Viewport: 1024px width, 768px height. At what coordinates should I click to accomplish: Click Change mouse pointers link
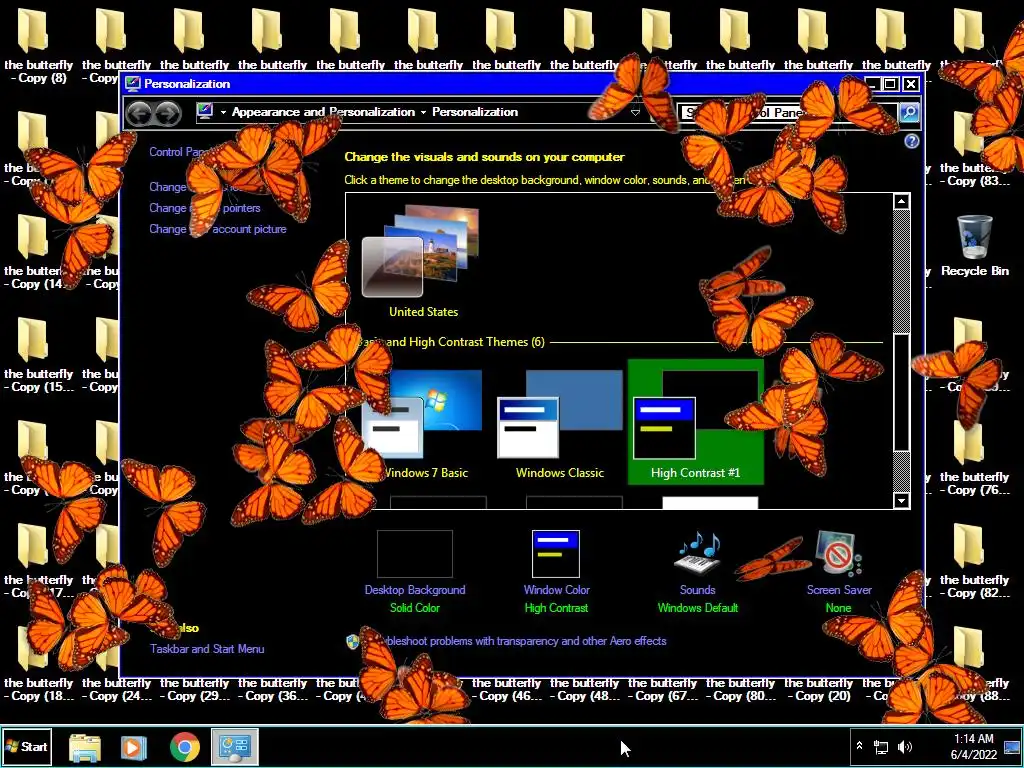204,208
